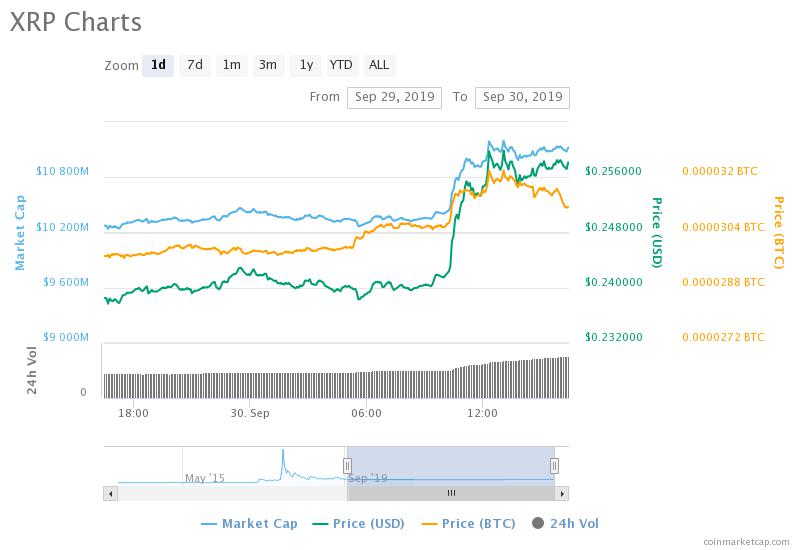Click the selected range in navigator
The width and height of the screenshot is (800, 550).
[451, 465]
